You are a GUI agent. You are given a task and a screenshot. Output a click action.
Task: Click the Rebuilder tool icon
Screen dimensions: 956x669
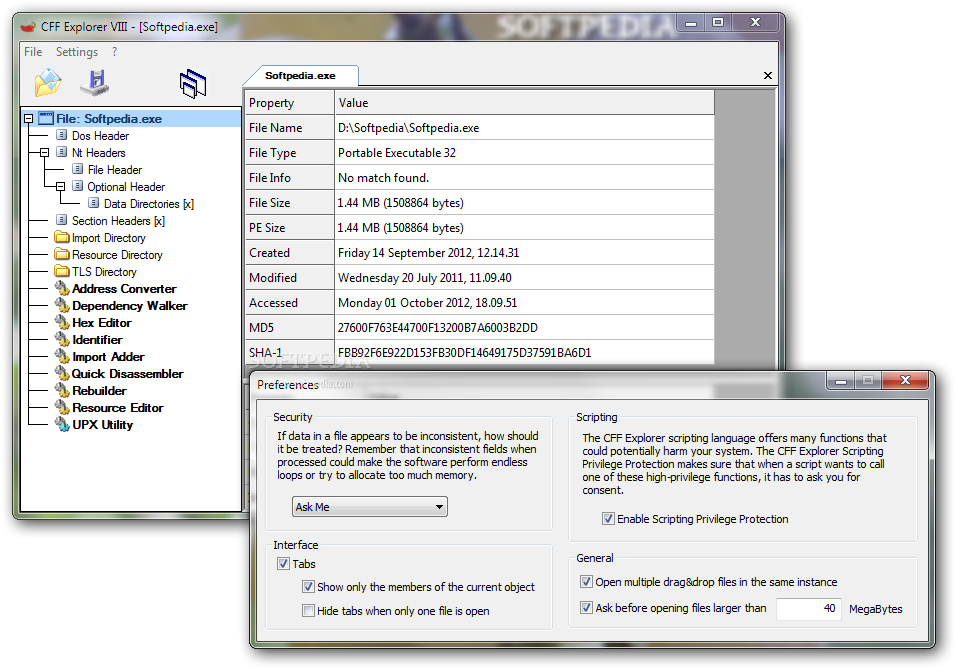[x=62, y=390]
